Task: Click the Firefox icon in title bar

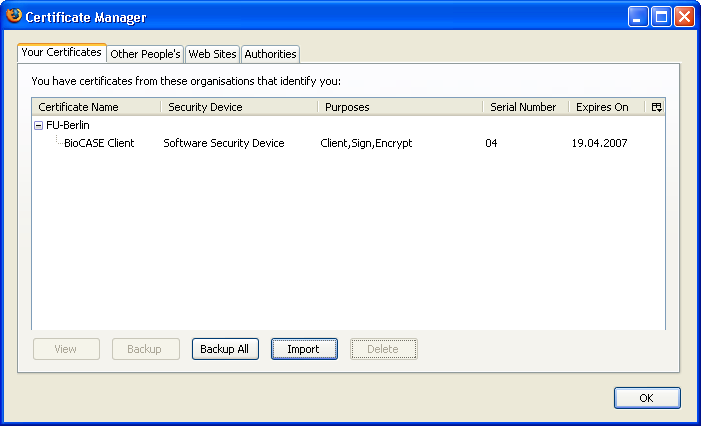Action: tap(14, 16)
